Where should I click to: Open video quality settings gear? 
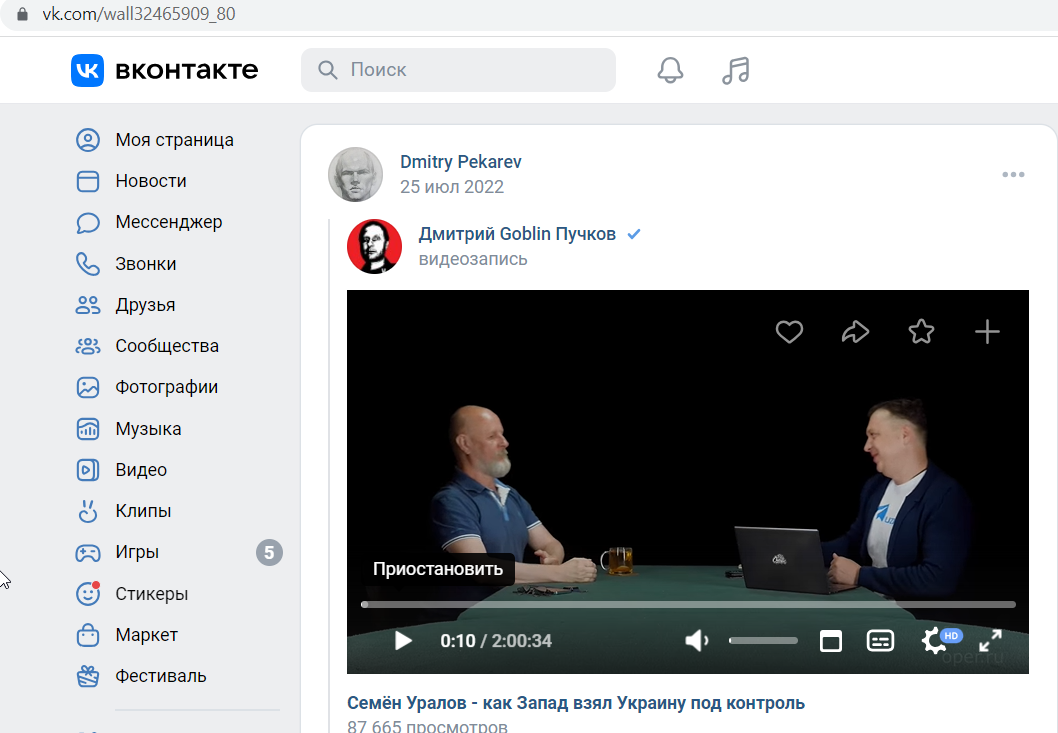point(935,641)
